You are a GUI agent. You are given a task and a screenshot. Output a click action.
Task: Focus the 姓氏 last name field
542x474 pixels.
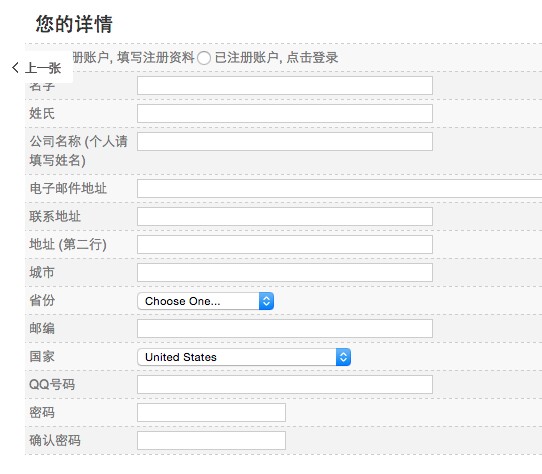point(285,113)
